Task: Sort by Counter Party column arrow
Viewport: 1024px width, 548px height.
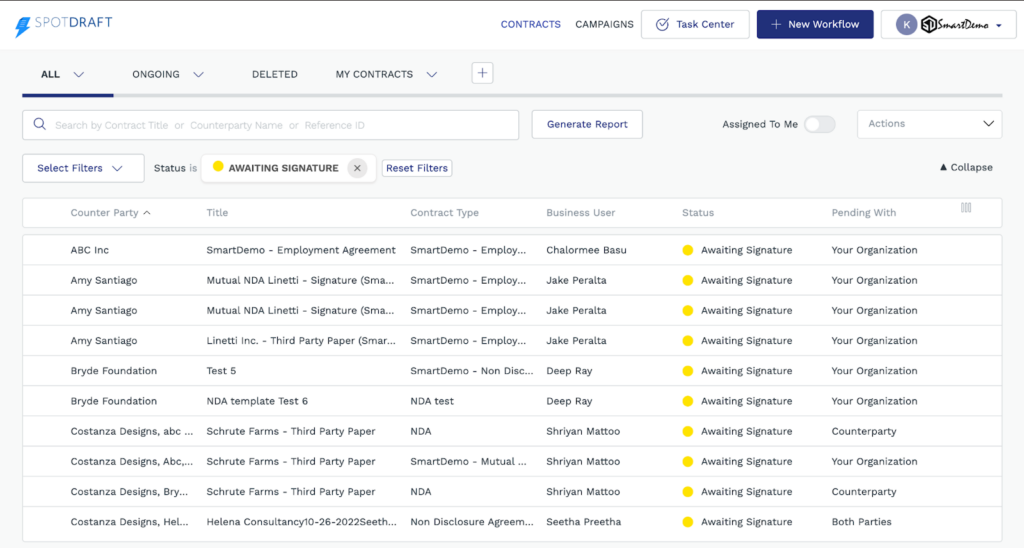Action: click(x=147, y=212)
